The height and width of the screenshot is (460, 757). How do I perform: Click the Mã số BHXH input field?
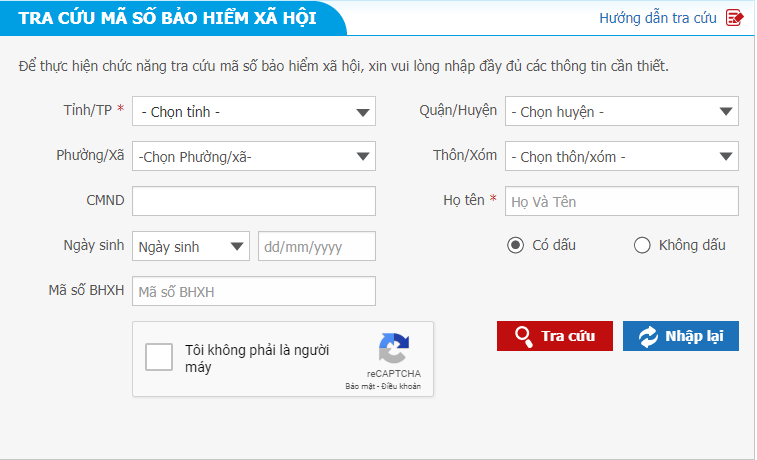pyautogui.click(x=253, y=291)
